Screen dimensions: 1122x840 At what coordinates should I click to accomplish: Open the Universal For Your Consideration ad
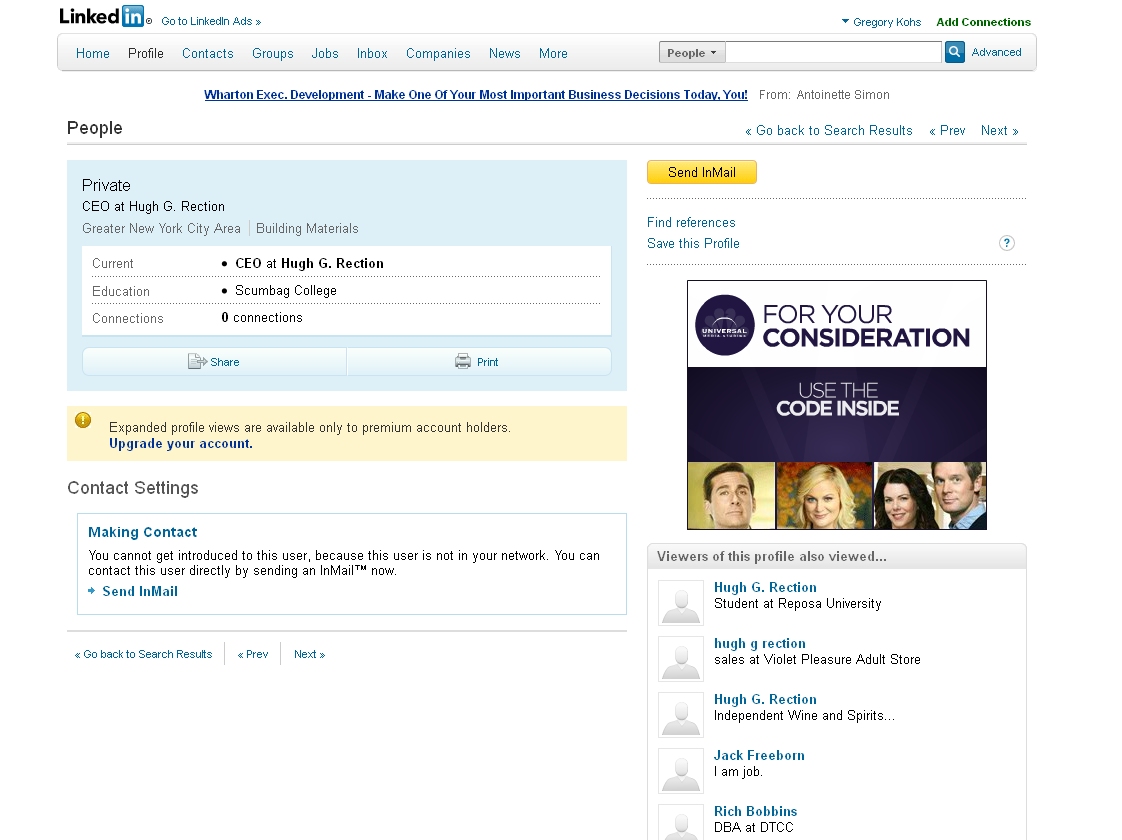(836, 404)
